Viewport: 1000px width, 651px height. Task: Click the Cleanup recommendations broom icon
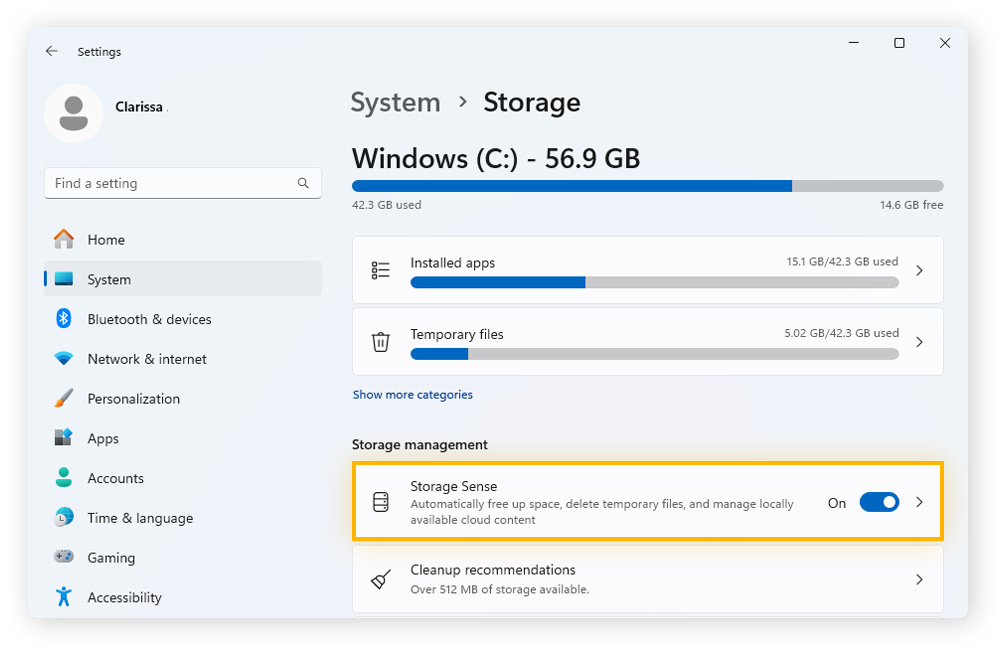click(380, 578)
